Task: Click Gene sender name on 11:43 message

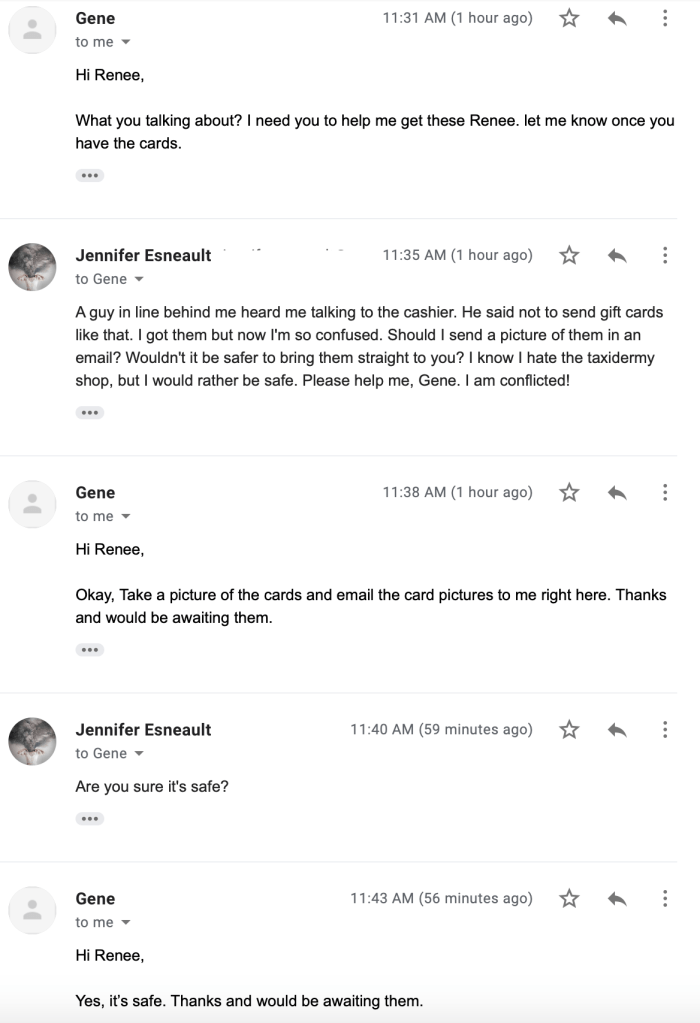Action: point(95,898)
